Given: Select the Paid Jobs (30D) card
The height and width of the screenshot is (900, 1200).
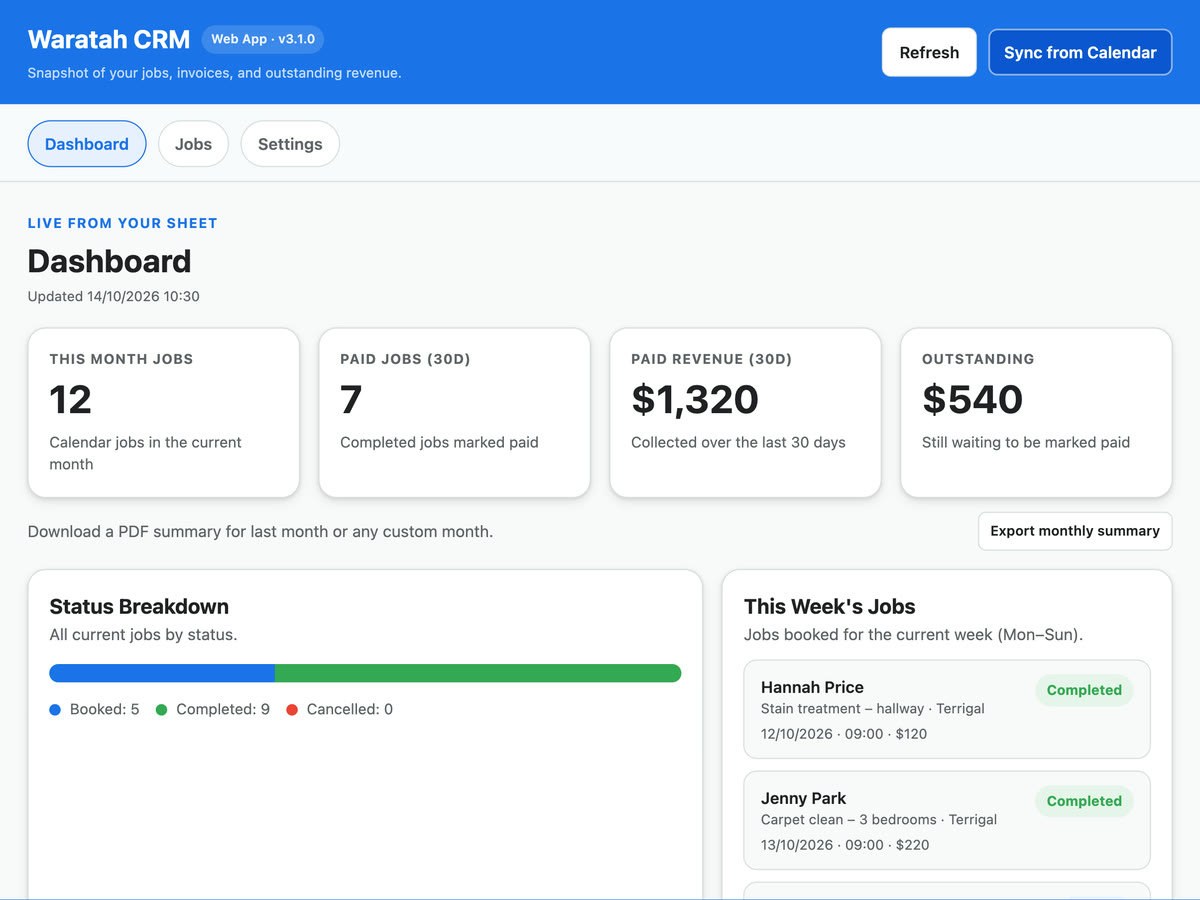Looking at the screenshot, I should point(455,413).
